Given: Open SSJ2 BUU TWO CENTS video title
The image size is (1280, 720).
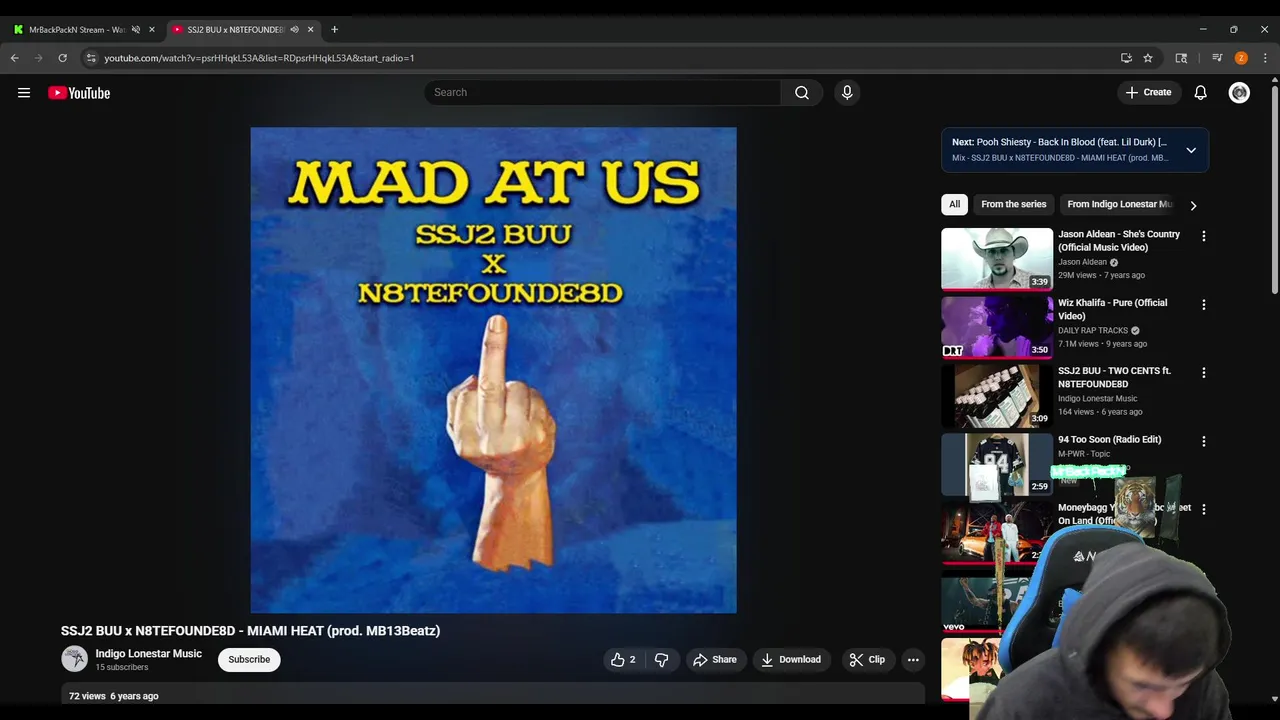Looking at the screenshot, I should point(1114,378).
